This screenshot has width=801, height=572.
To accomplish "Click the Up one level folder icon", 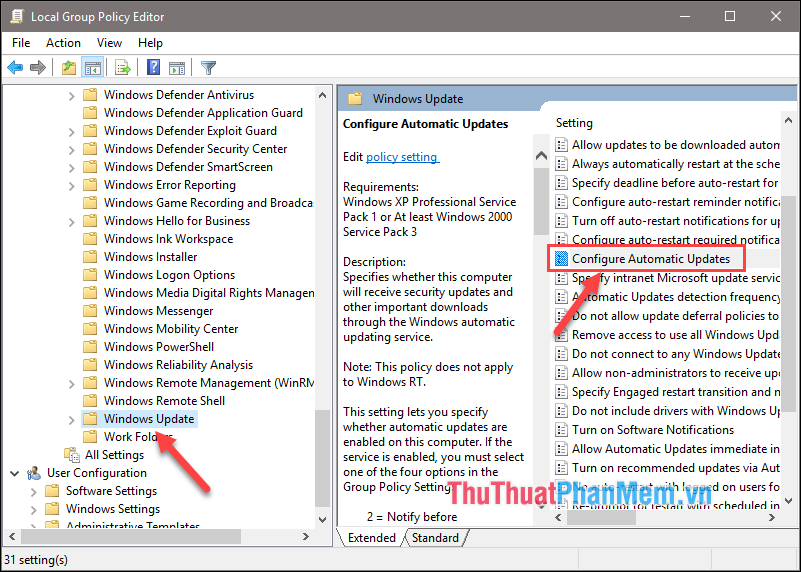I will click(x=68, y=67).
